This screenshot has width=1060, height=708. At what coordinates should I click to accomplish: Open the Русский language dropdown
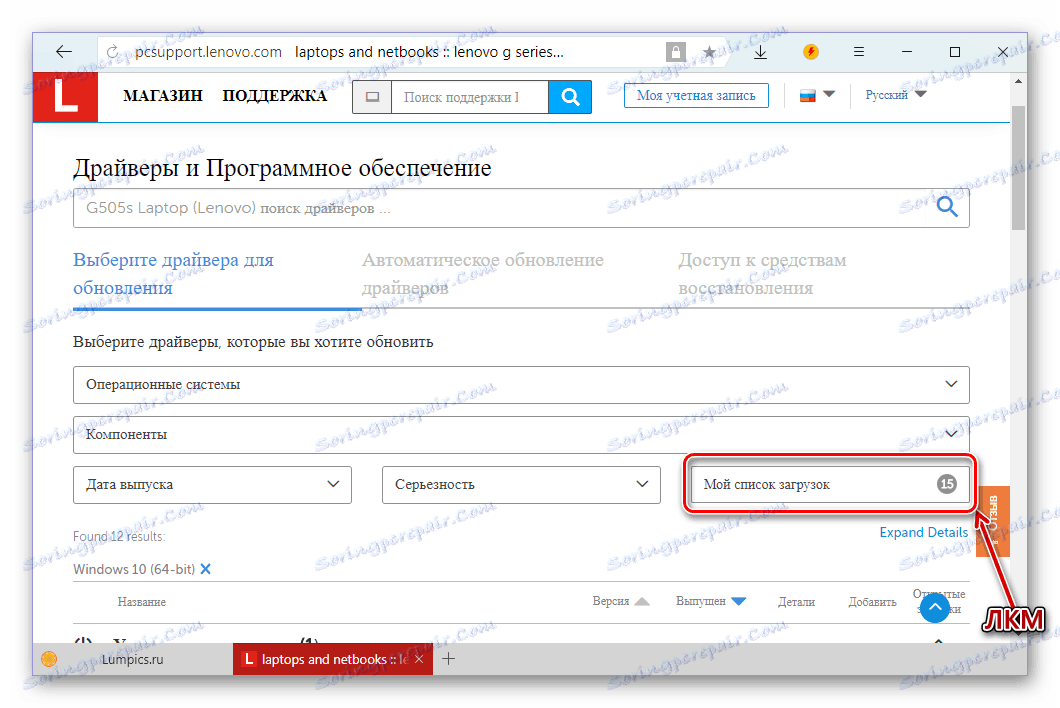[x=893, y=93]
